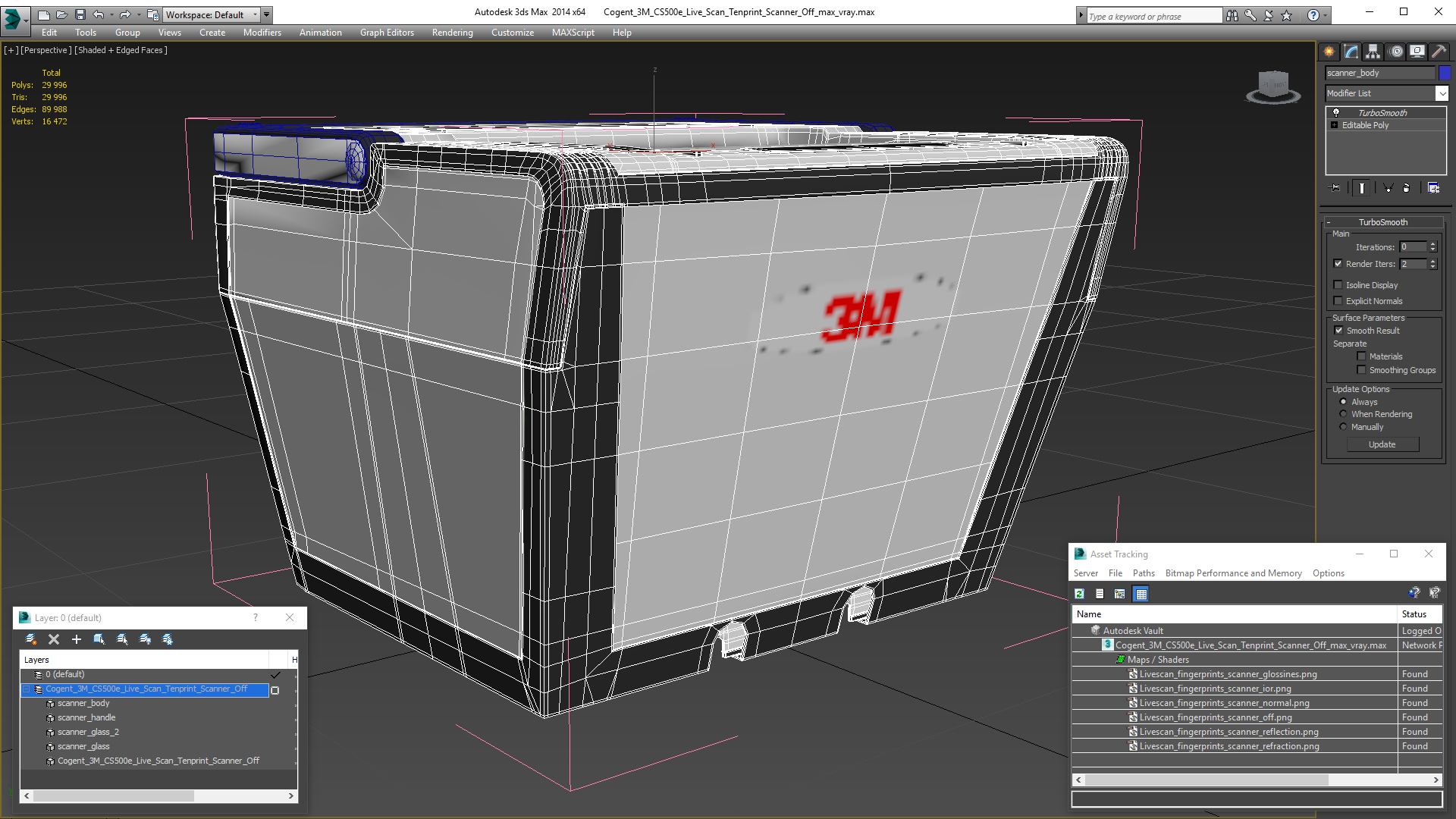Screen dimensions: 1456x819
Task: Switch Asset Tracking to table view
Action: 1141,594
